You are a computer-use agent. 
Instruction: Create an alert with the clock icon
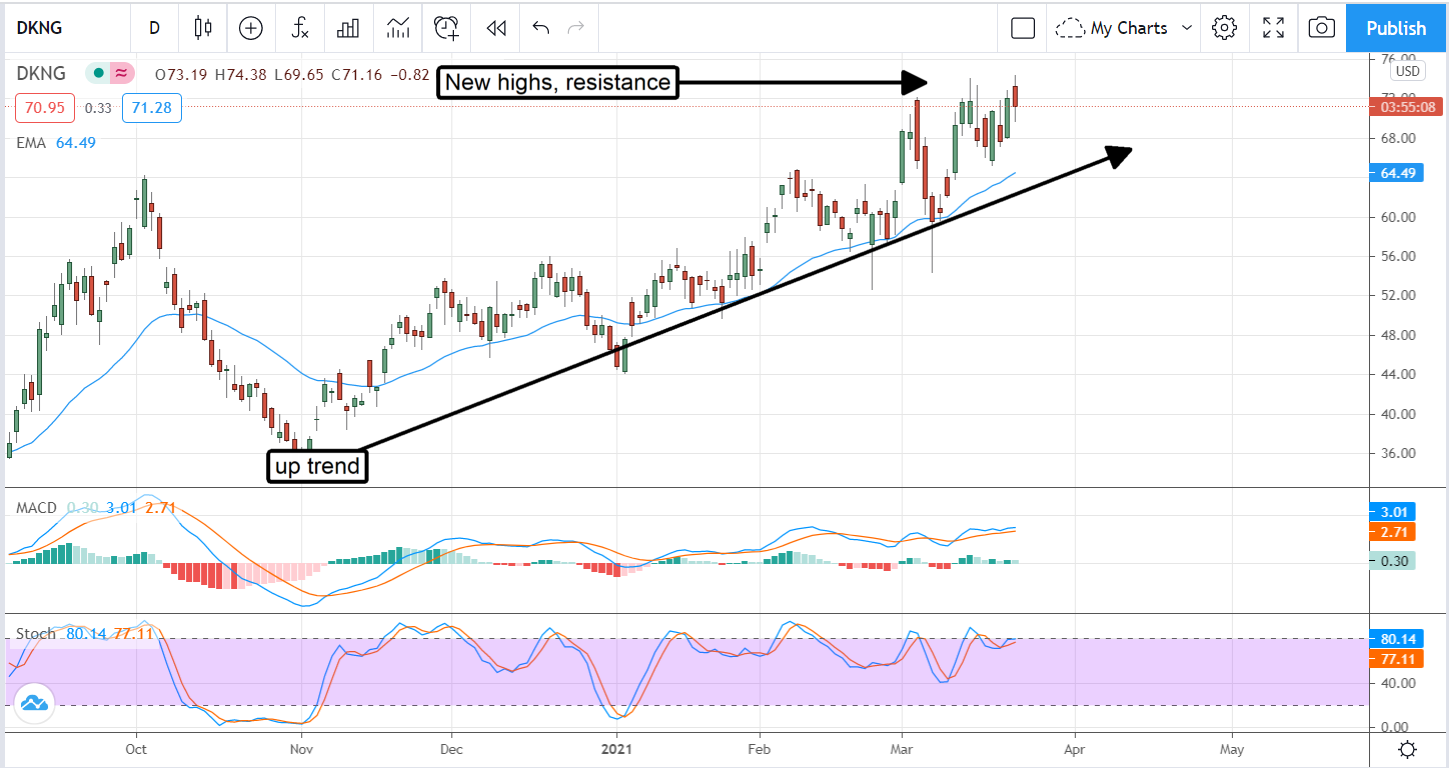[x=446, y=28]
